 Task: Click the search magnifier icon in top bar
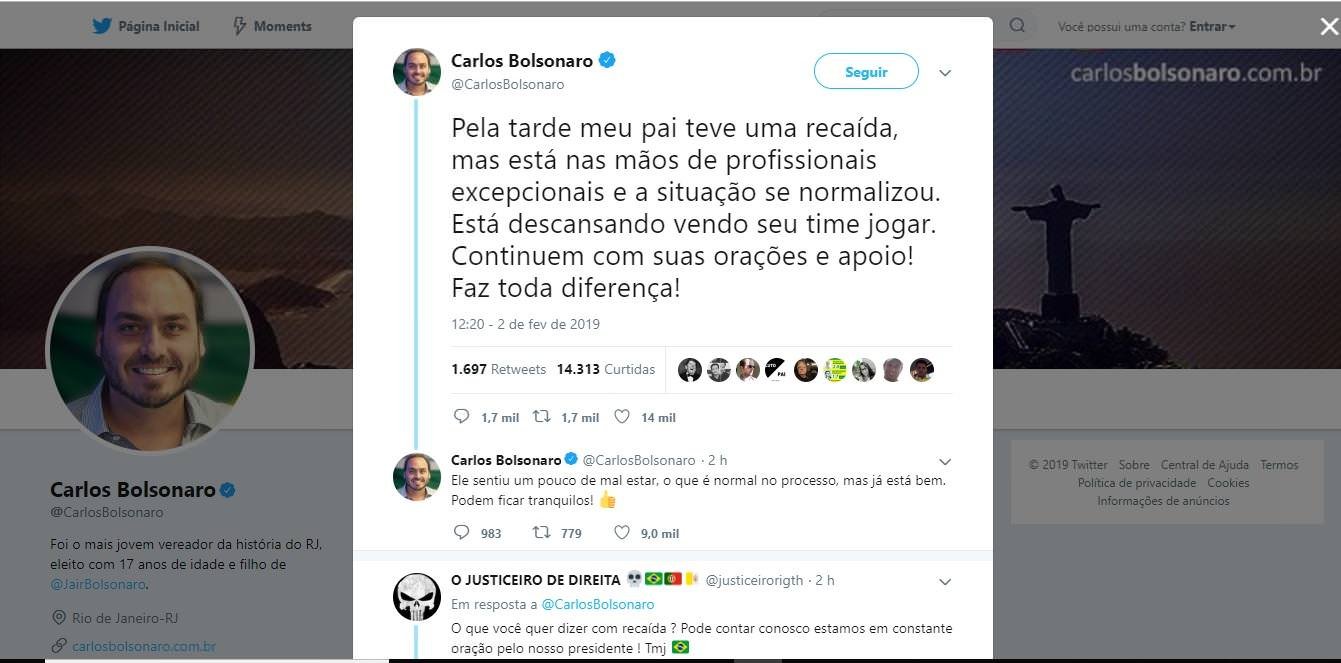1017,26
